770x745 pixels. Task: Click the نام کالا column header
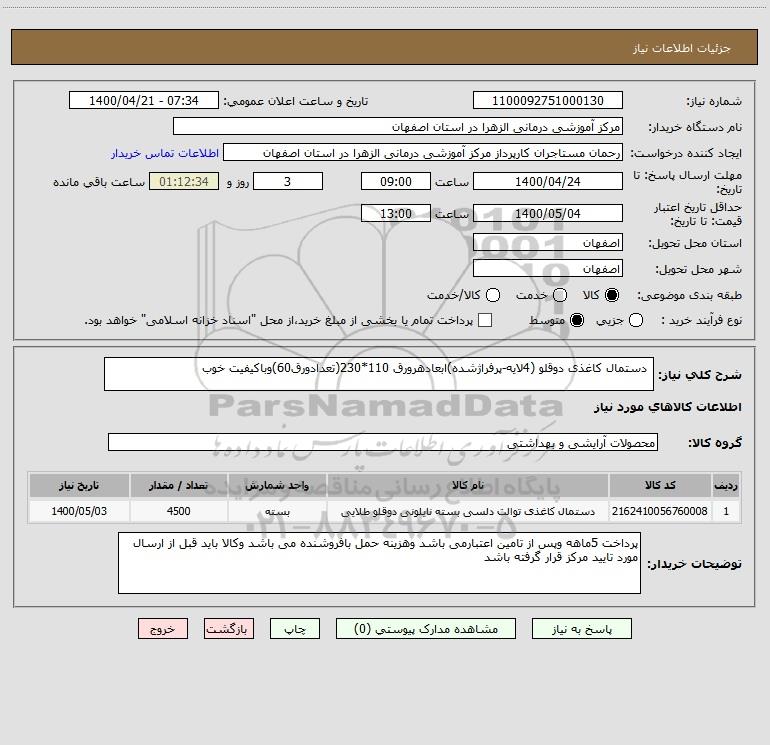pyautogui.click(x=468, y=485)
